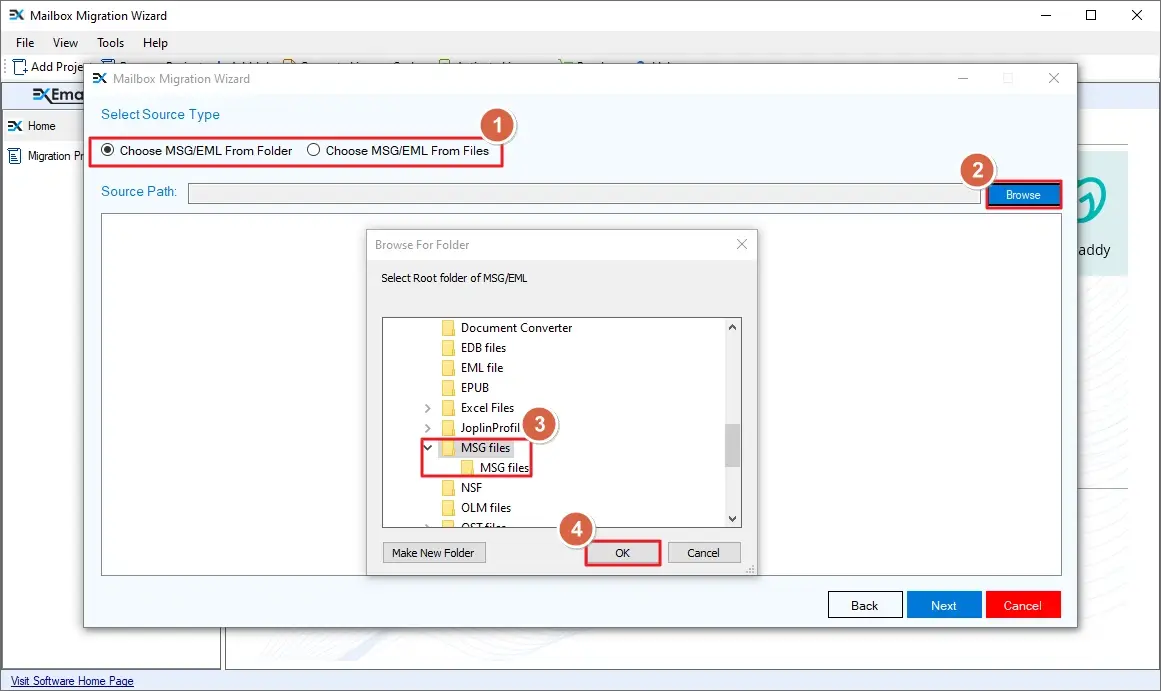Select the NSF folder icon
Screen dimensions: 1161x691
[448, 487]
